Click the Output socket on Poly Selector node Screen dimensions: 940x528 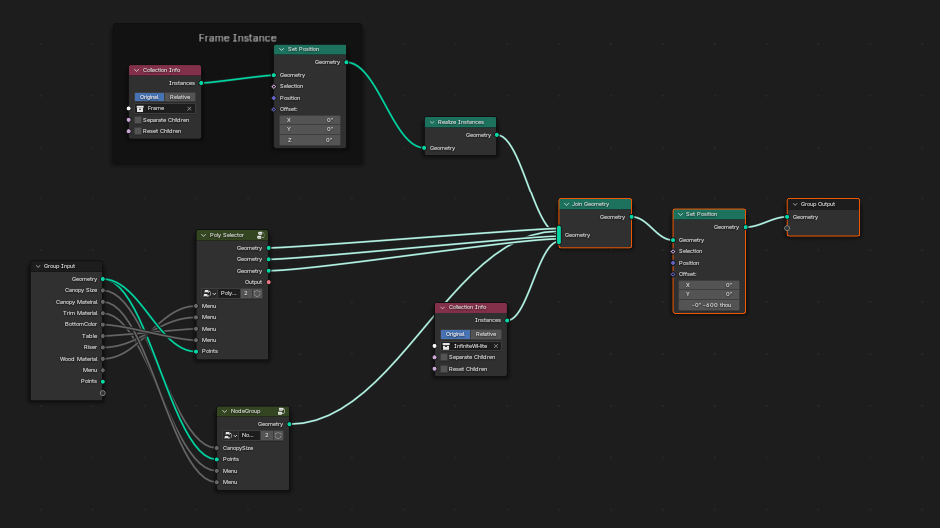[269, 282]
